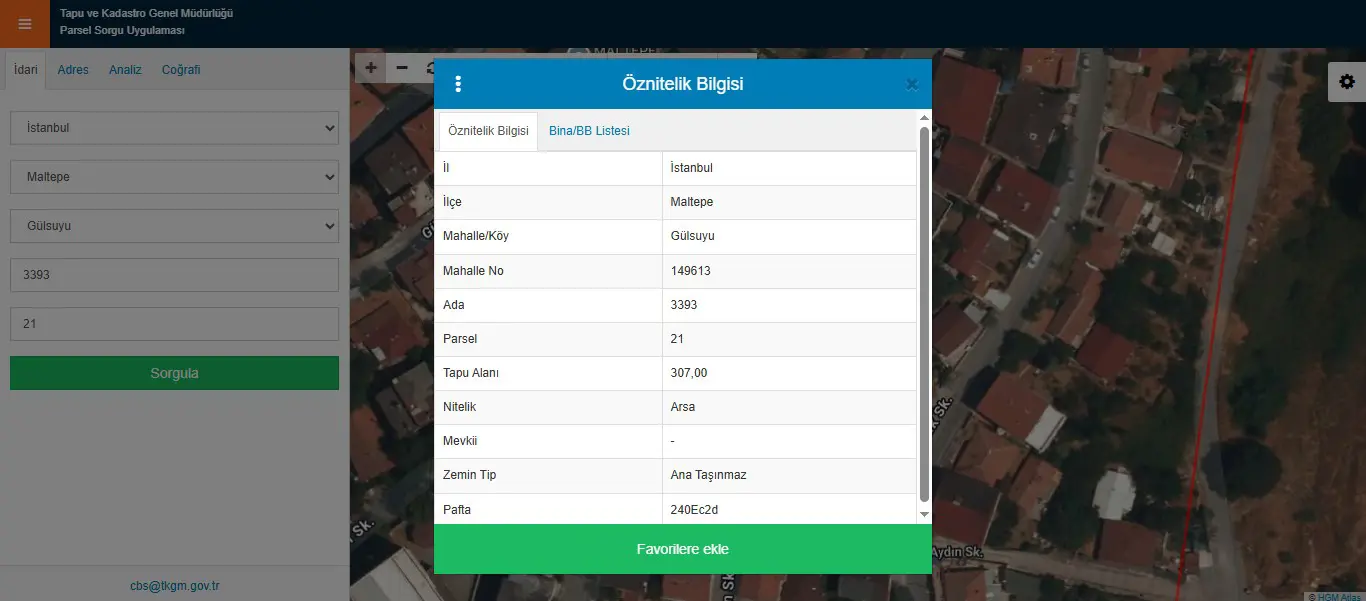Switch to the Analiz tab
Image resolution: width=1366 pixels, height=601 pixels.
click(x=125, y=70)
